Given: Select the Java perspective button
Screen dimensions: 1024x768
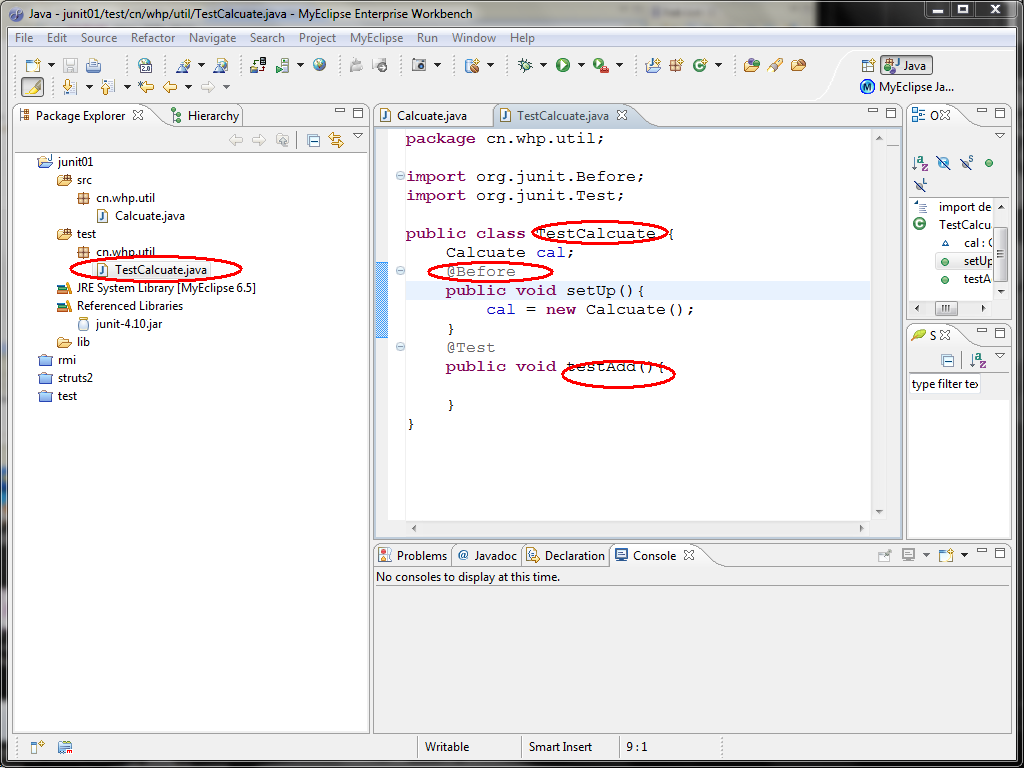Looking at the screenshot, I should pyautogui.click(x=906, y=65).
